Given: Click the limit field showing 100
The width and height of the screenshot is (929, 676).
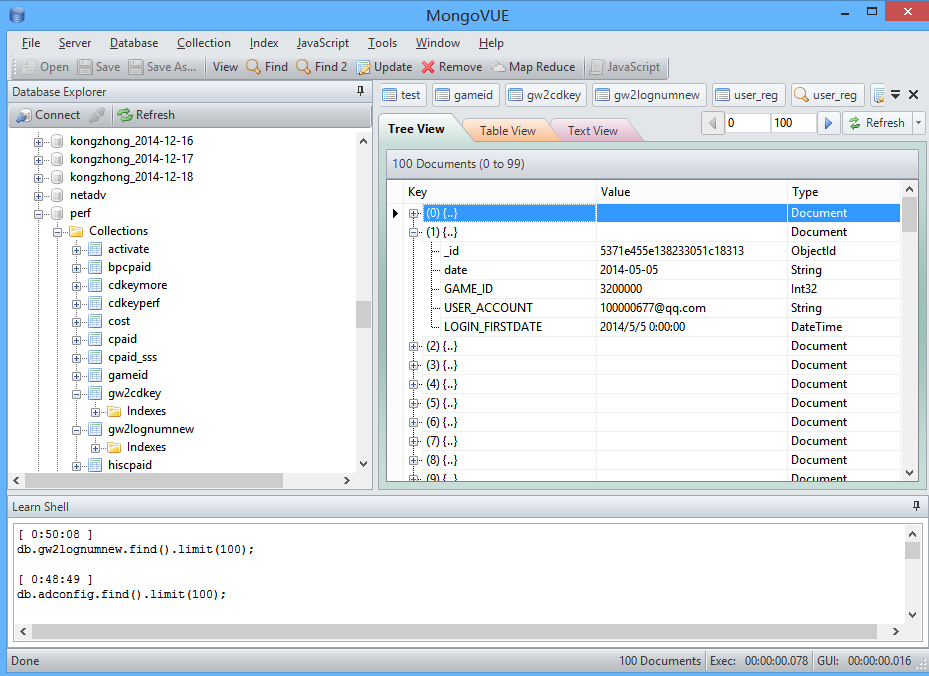Looking at the screenshot, I should (793, 123).
